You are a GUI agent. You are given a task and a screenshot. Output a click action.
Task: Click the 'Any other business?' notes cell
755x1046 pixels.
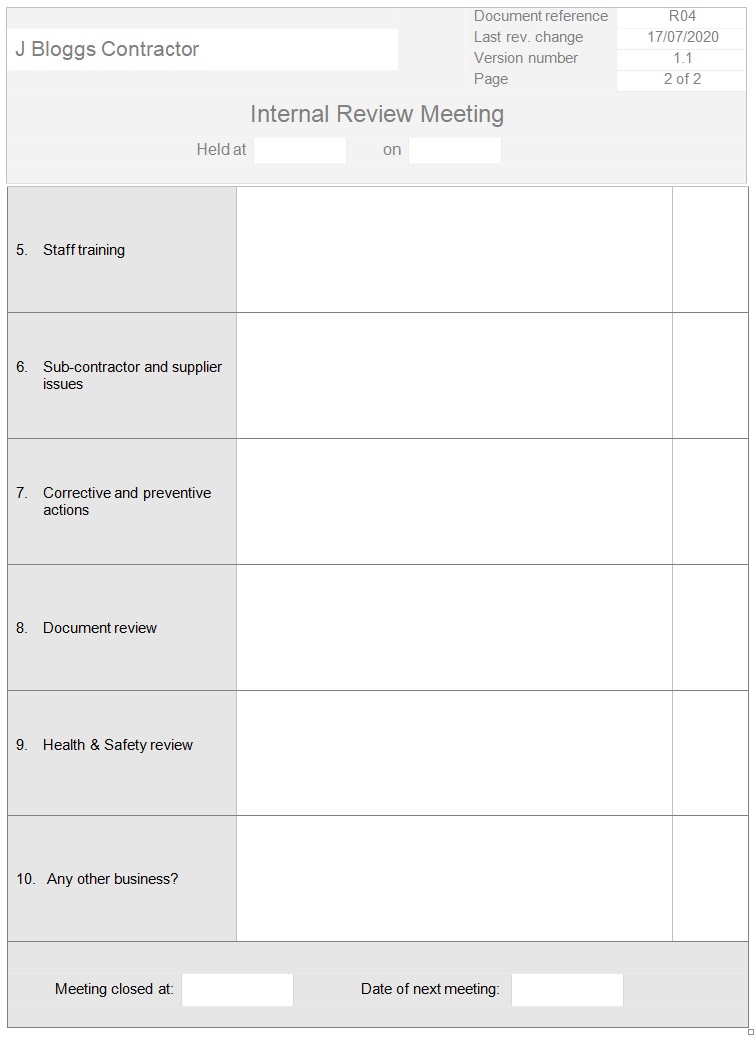click(x=454, y=879)
